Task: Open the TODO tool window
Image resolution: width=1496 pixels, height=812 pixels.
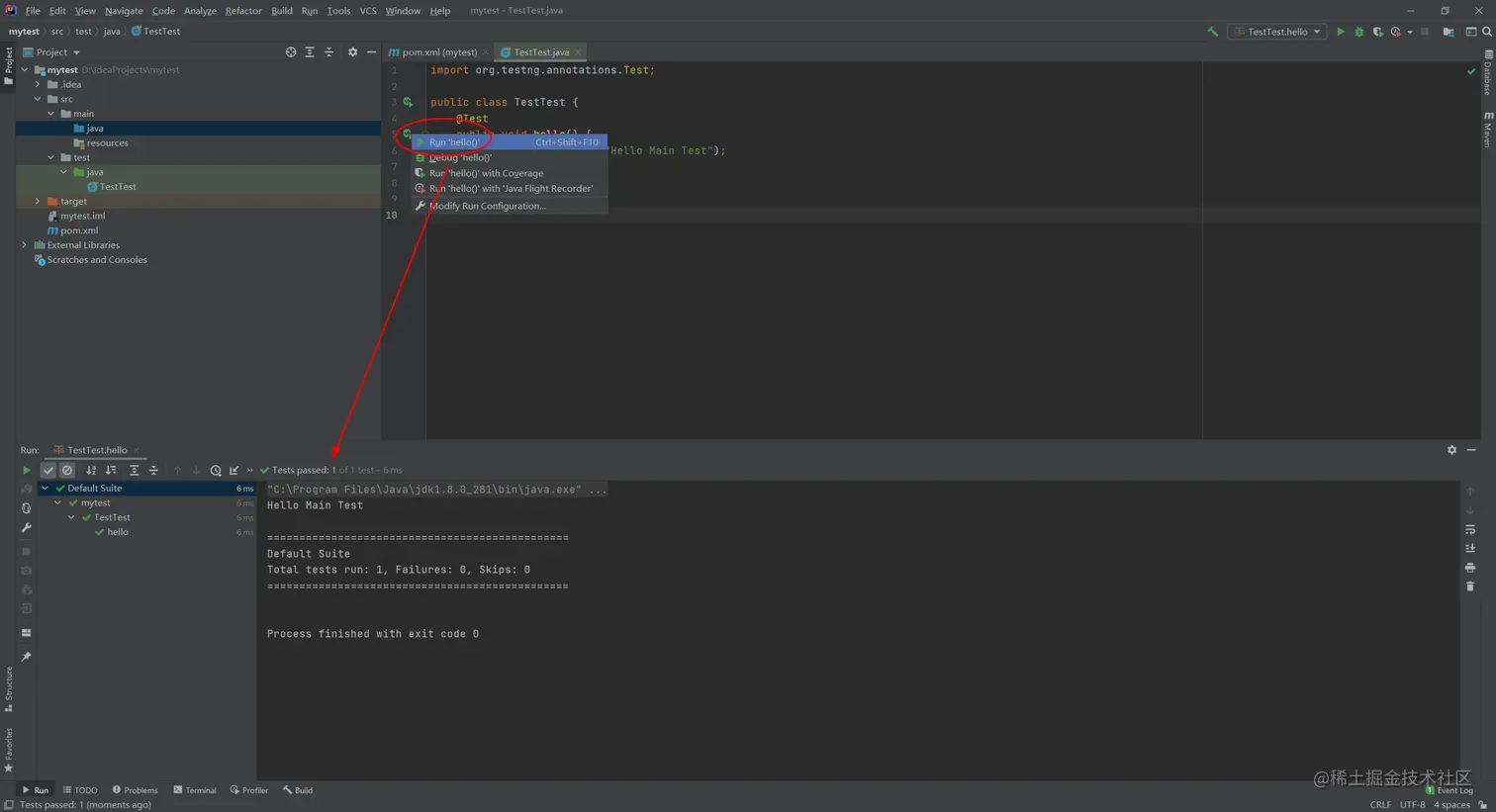Action: point(80,790)
